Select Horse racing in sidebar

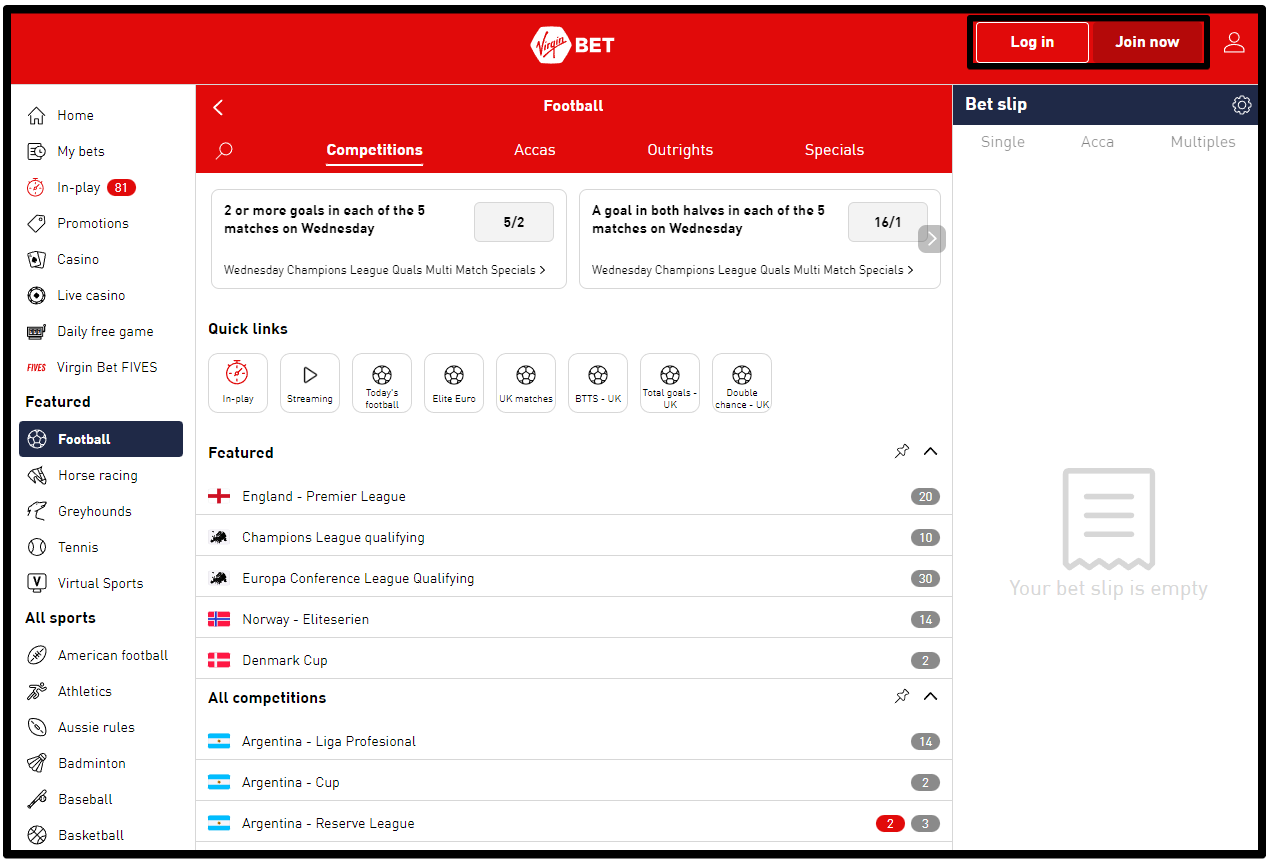pos(101,475)
